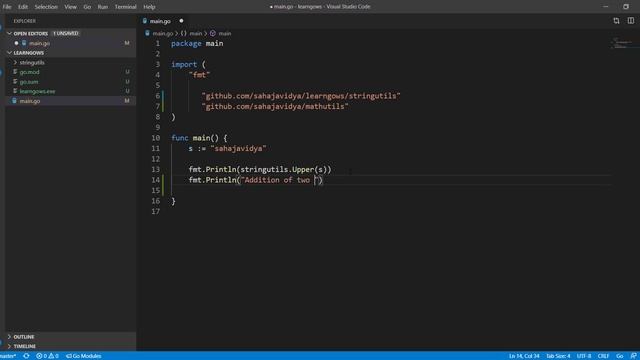This screenshot has width=640, height=360.
Task: Open go.sum in the explorer
Action: click(29, 82)
